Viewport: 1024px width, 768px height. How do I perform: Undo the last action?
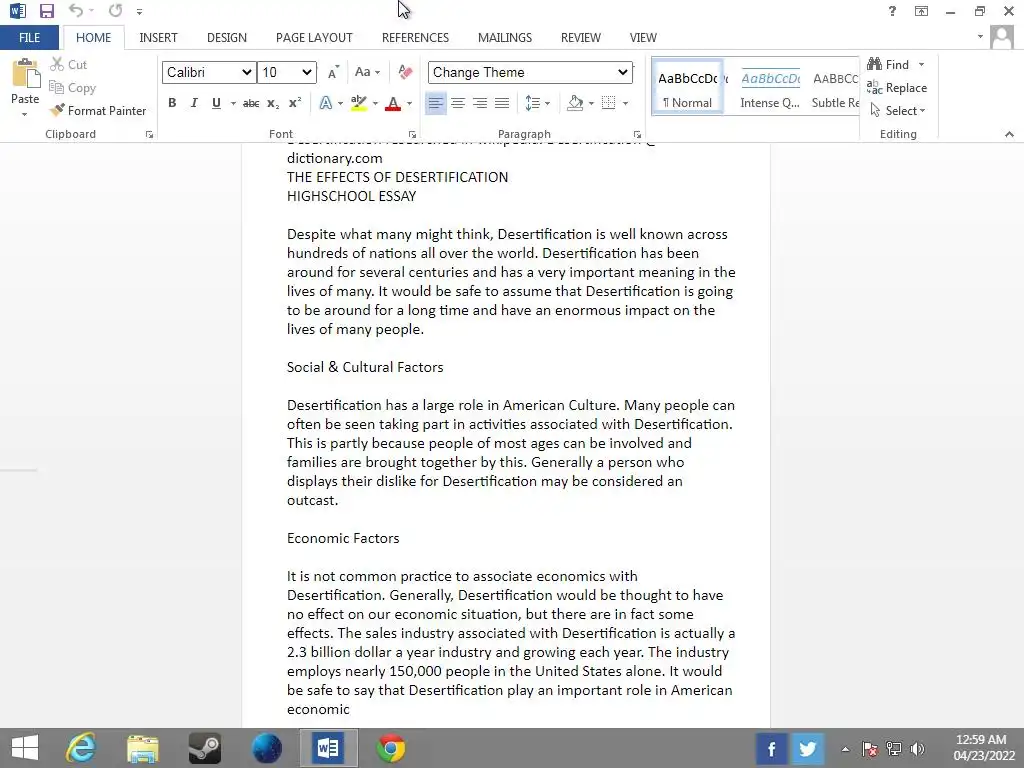tap(75, 10)
